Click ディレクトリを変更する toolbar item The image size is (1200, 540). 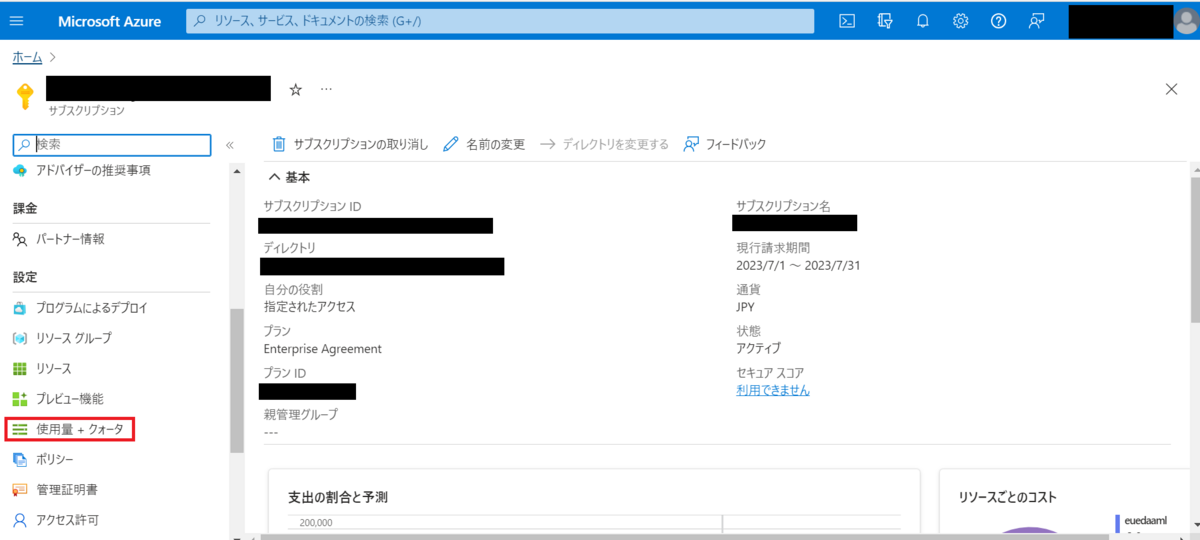pyautogui.click(x=604, y=144)
